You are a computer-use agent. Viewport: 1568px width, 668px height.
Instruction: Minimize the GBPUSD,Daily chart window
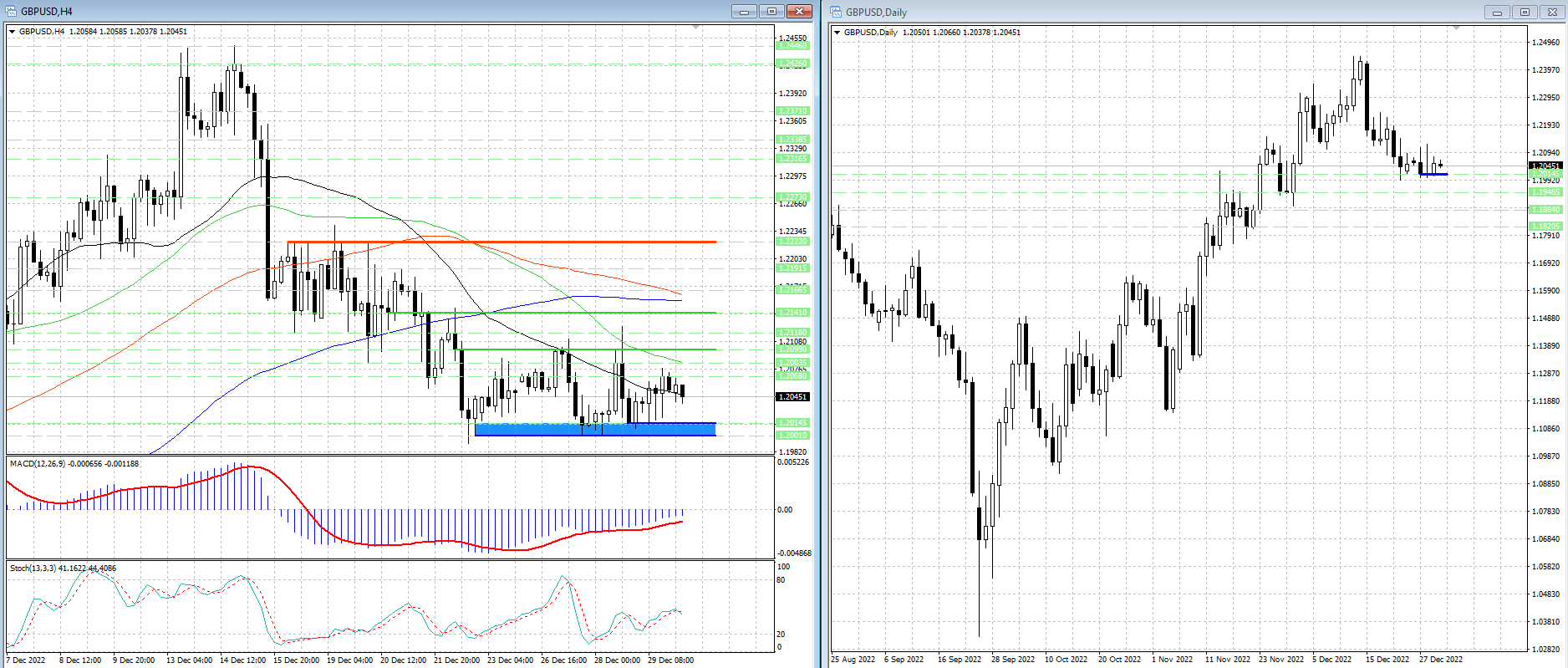click(1497, 13)
